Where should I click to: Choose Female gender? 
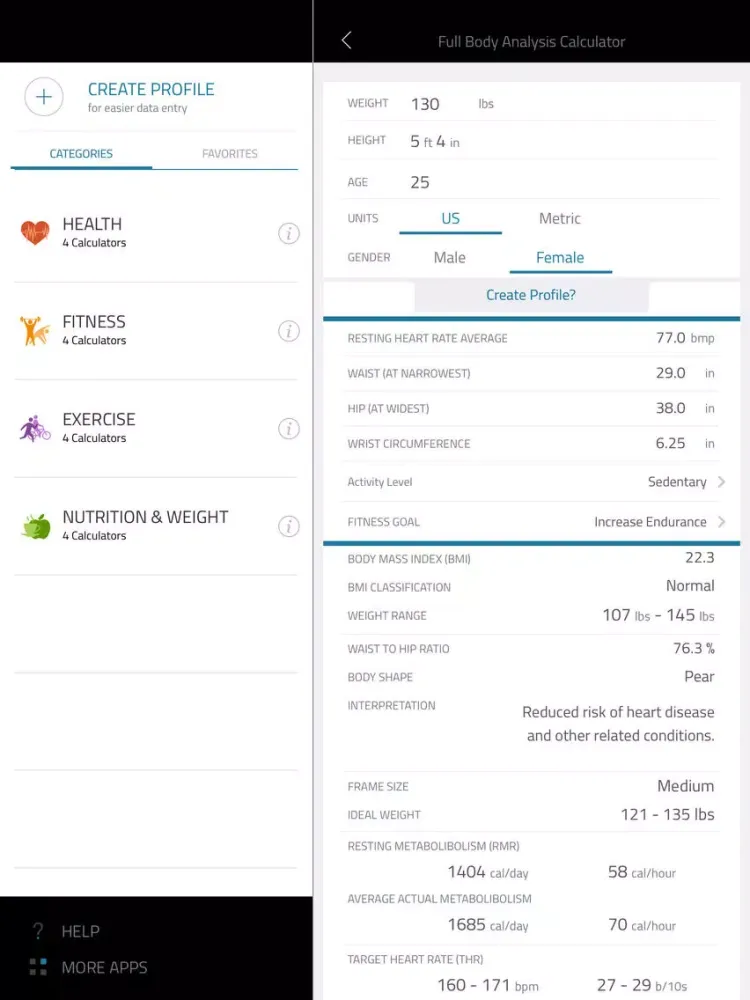tap(560, 258)
